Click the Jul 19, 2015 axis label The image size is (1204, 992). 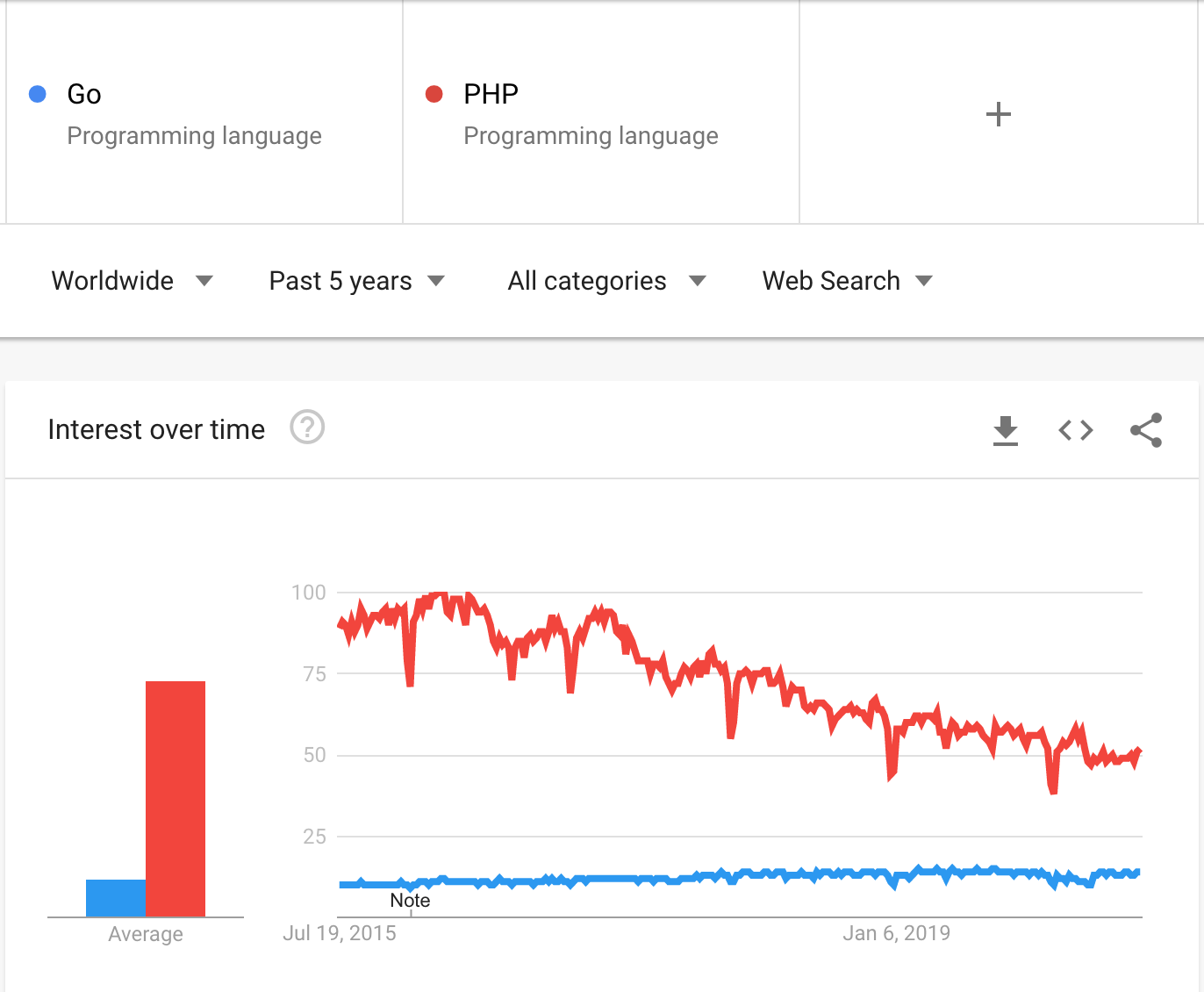[x=340, y=933]
